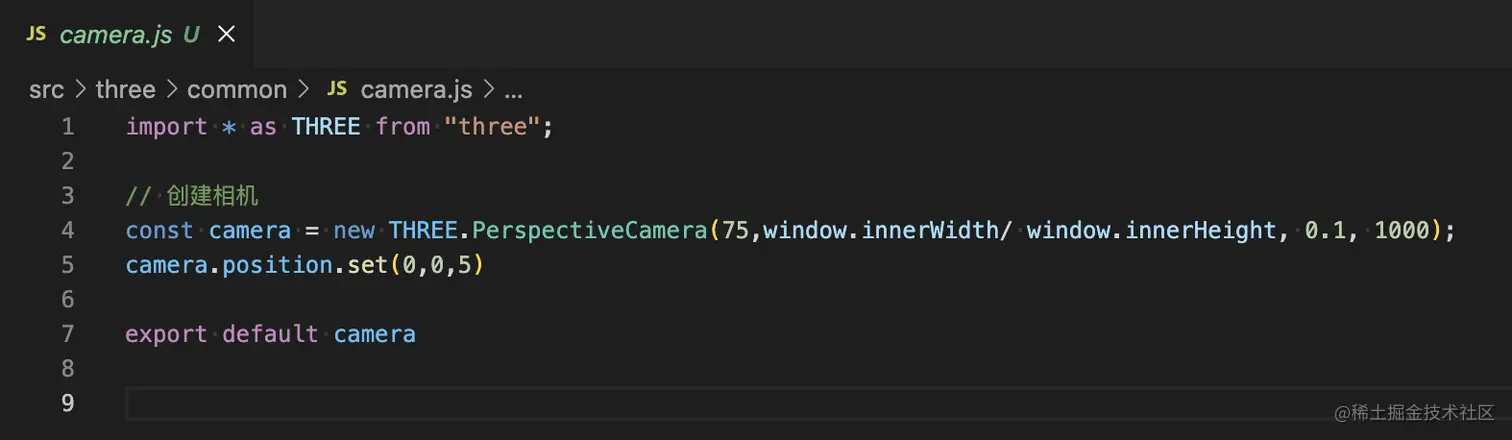Click camera.js in the breadcrumb path
The width and height of the screenshot is (1512, 440).
[416, 90]
